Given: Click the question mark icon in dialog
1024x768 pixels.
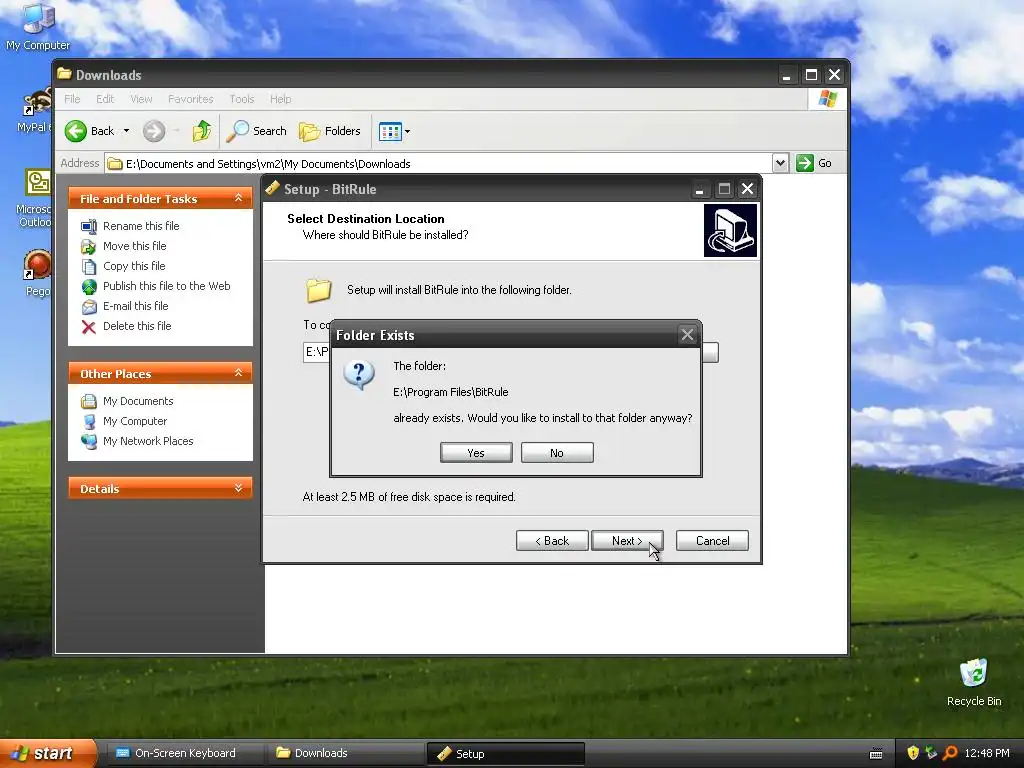Looking at the screenshot, I should [359, 376].
